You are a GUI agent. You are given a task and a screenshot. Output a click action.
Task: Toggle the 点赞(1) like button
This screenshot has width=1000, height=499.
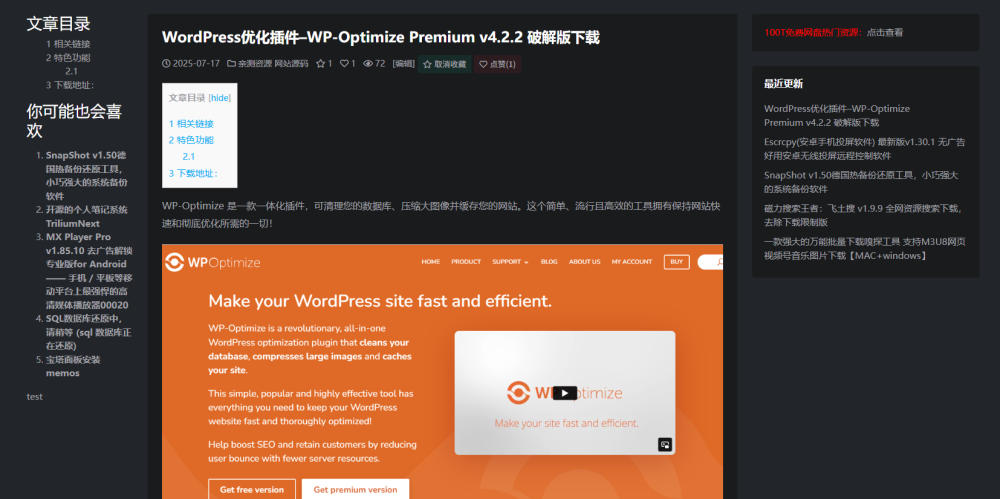click(x=497, y=64)
